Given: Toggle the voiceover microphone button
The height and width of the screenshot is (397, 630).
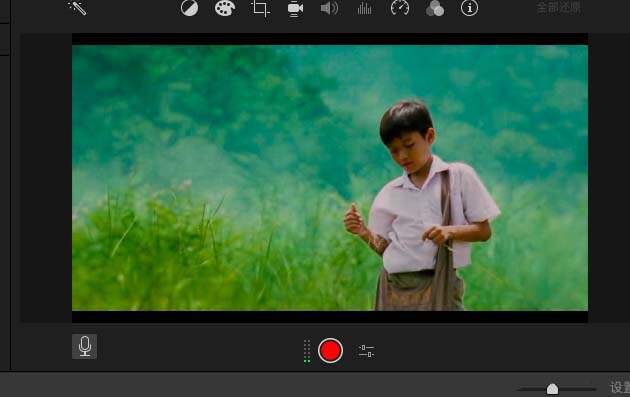Looking at the screenshot, I should (x=84, y=346).
